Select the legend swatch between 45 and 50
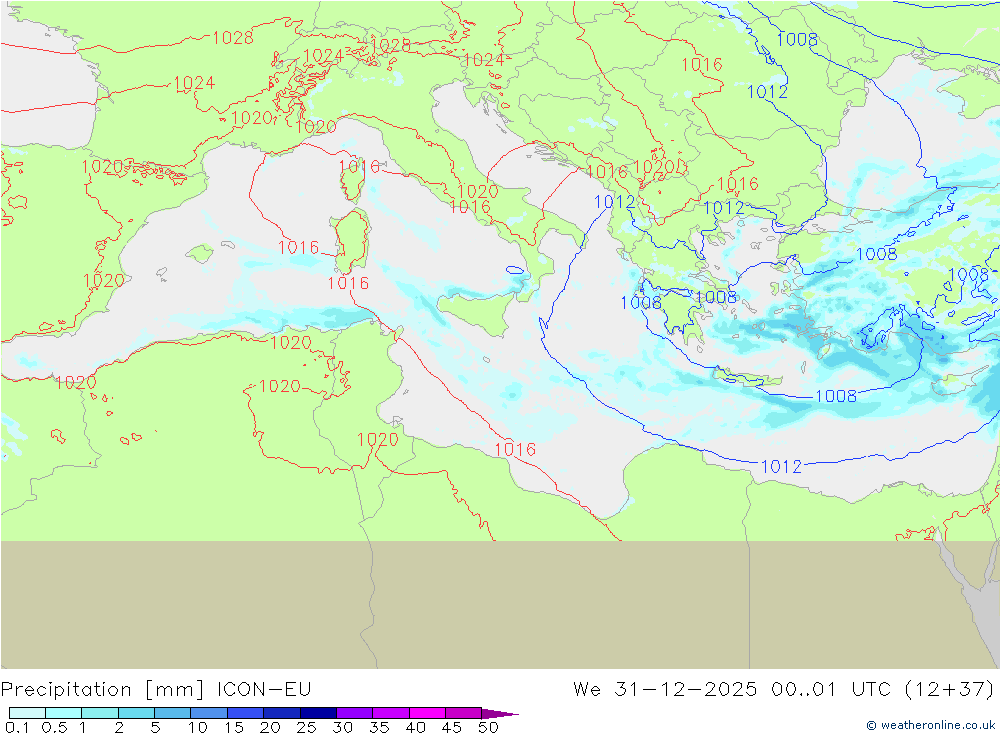 464,713
